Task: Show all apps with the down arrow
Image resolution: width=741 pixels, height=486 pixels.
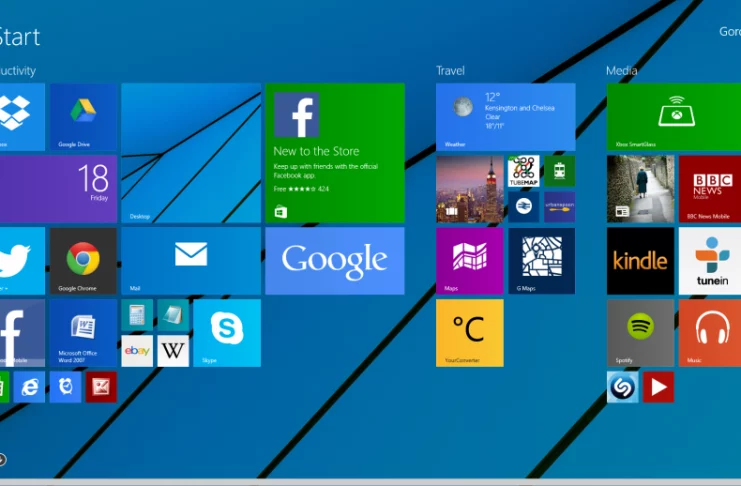Action: pyautogui.click(x=2, y=459)
